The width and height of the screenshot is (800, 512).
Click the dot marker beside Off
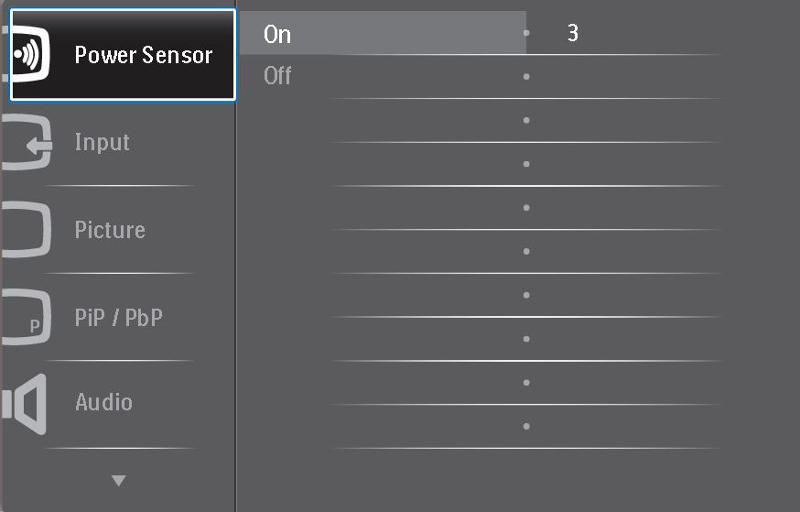(x=526, y=76)
